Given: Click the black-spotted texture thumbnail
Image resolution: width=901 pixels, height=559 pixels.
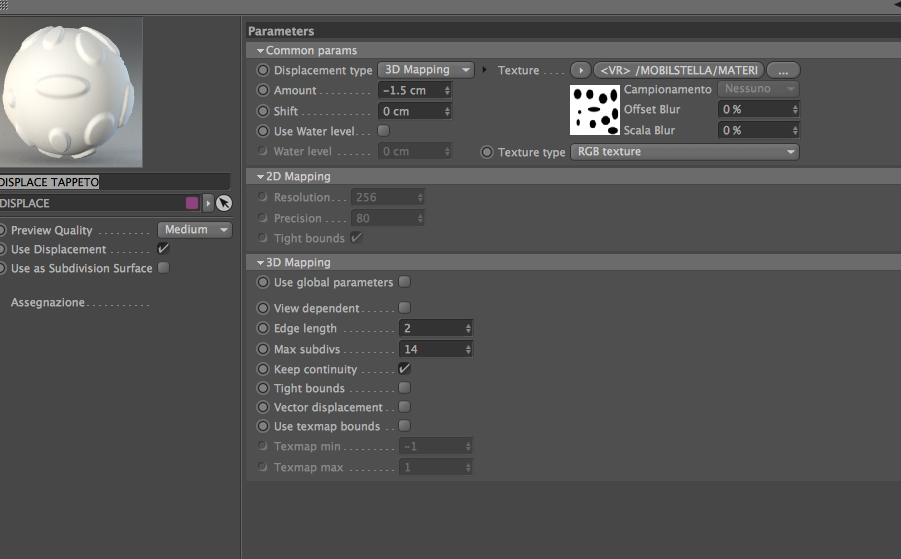Looking at the screenshot, I should coord(595,109).
